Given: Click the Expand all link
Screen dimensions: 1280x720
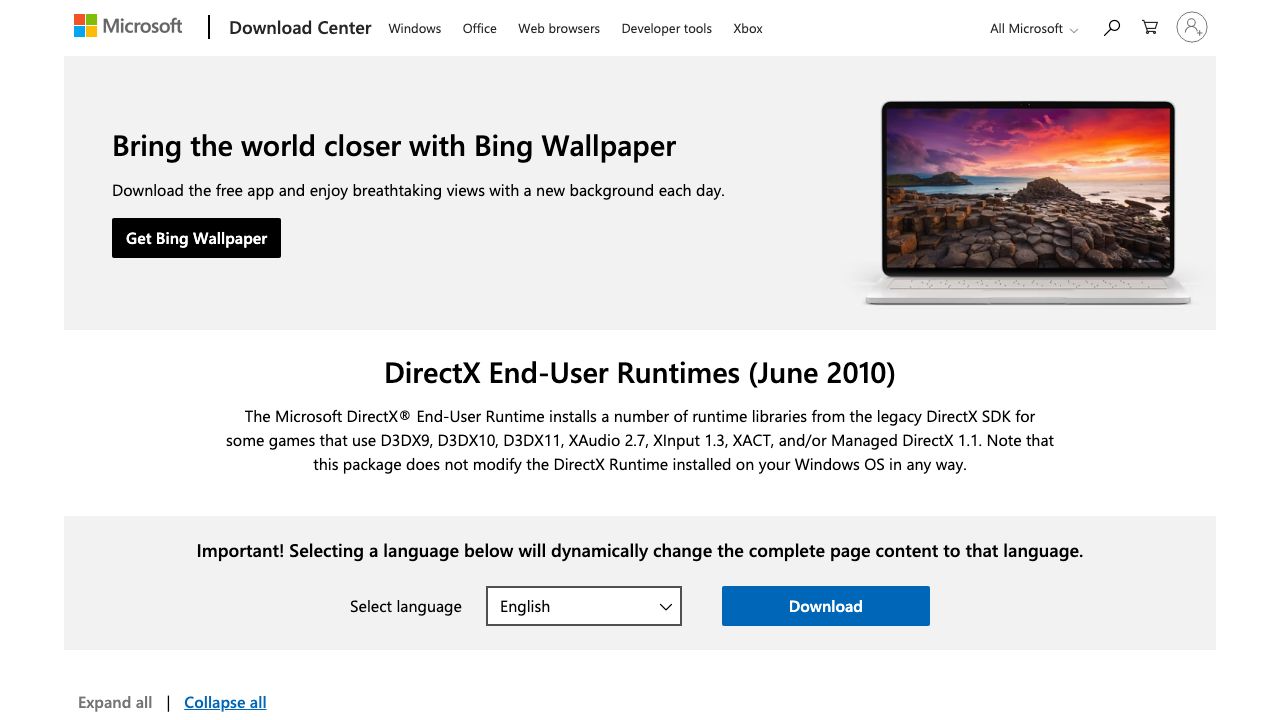Looking at the screenshot, I should pyautogui.click(x=115, y=702).
